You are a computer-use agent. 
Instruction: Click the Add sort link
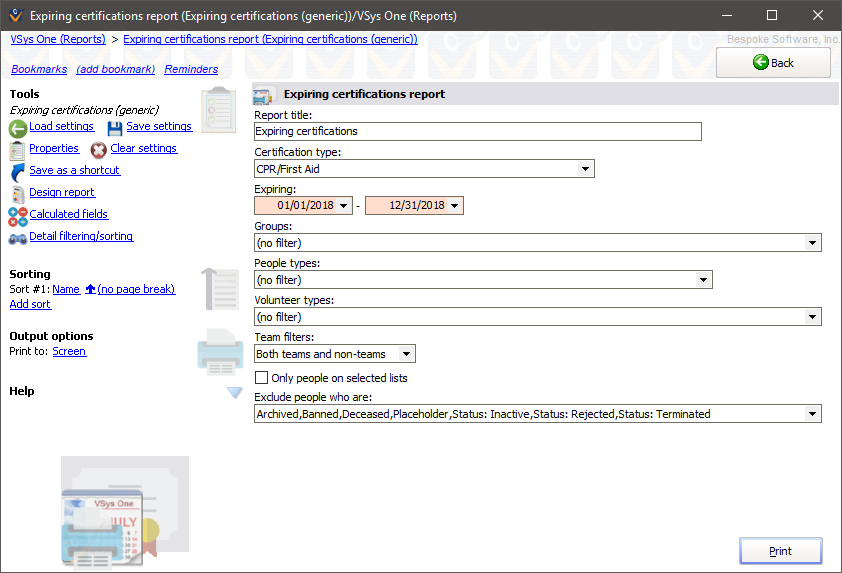click(x=30, y=304)
